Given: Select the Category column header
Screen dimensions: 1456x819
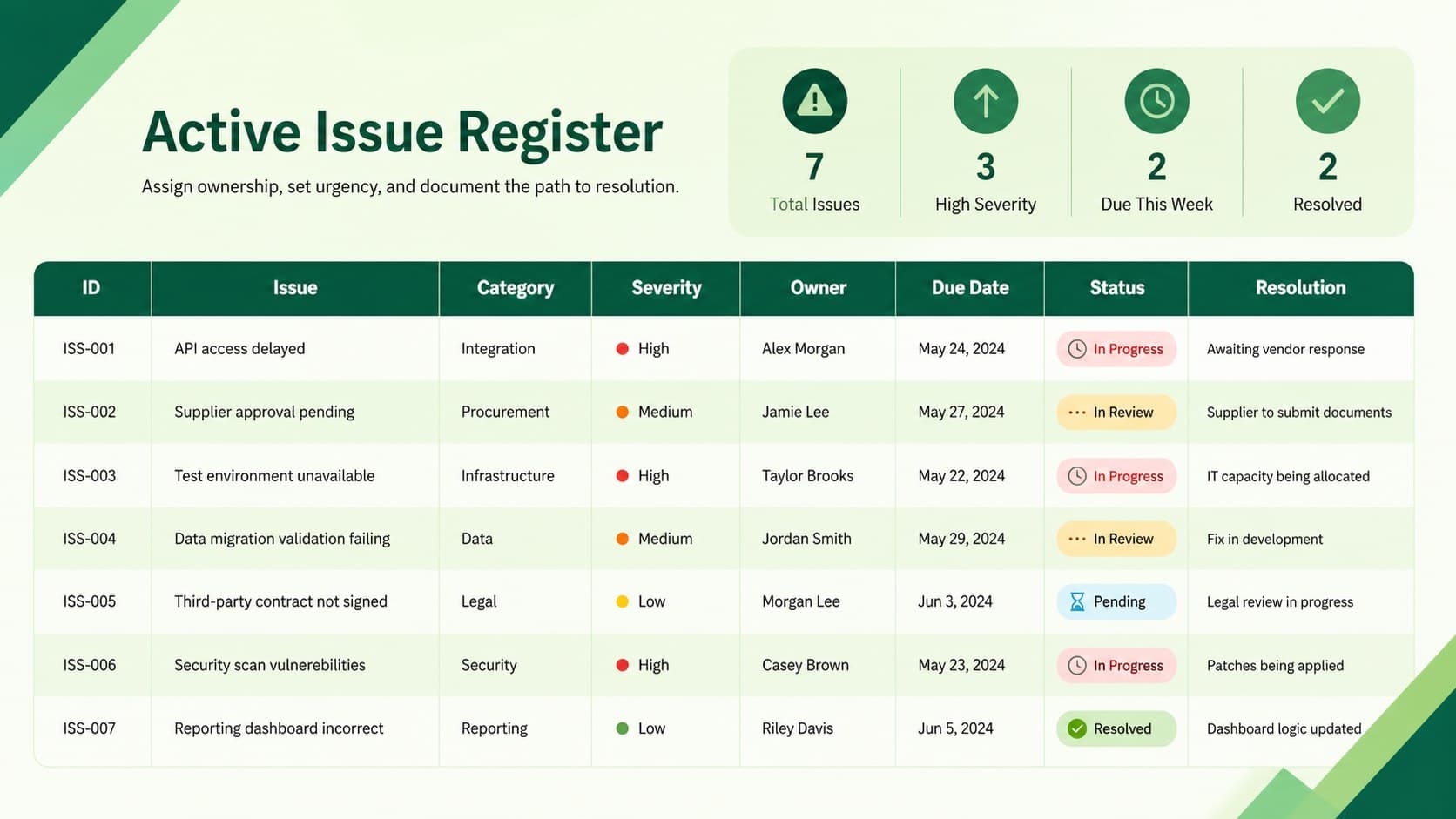Looking at the screenshot, I should [x=516, y=288].
